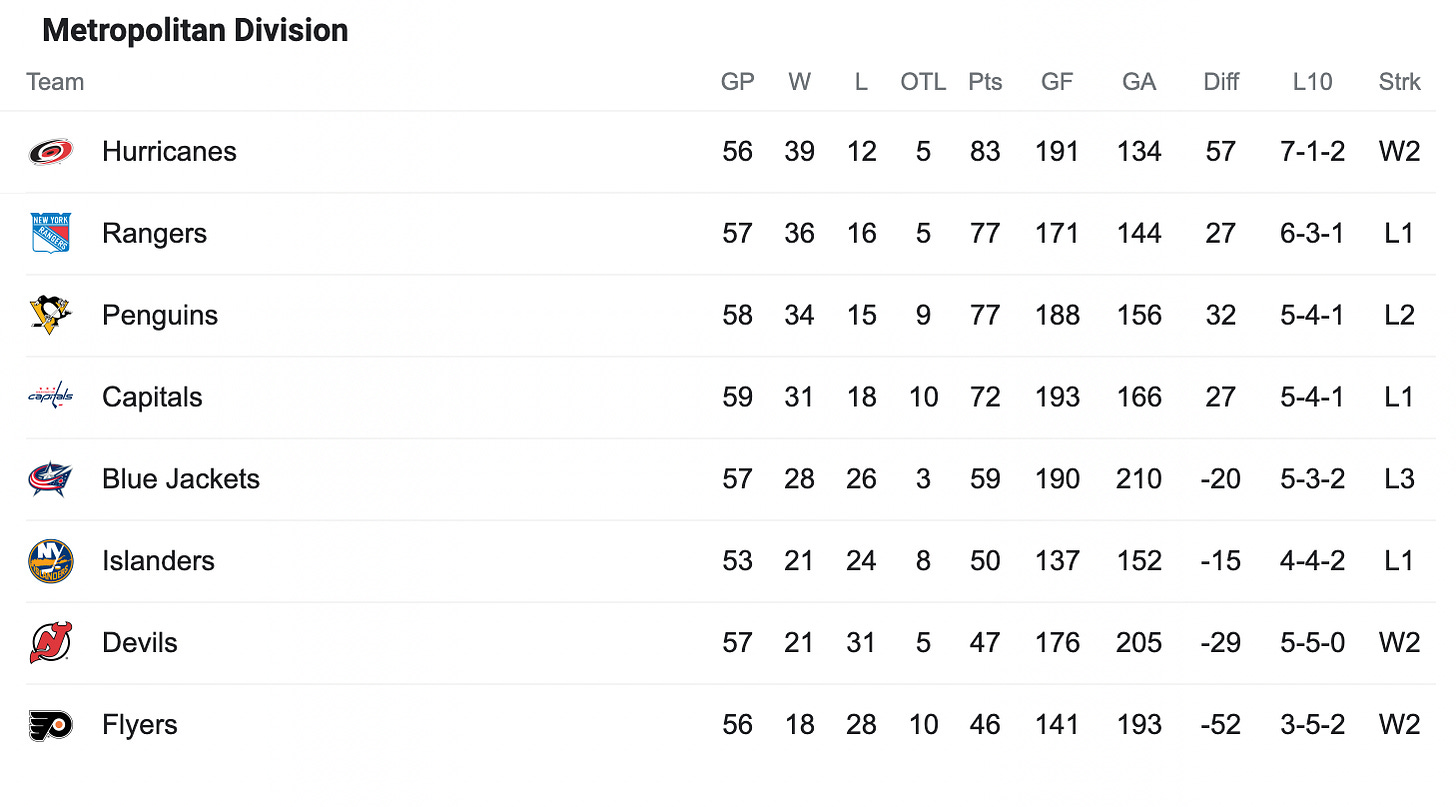1456x807 pixels.
Task: Select the Rangers team name
Action: [154, 234]
